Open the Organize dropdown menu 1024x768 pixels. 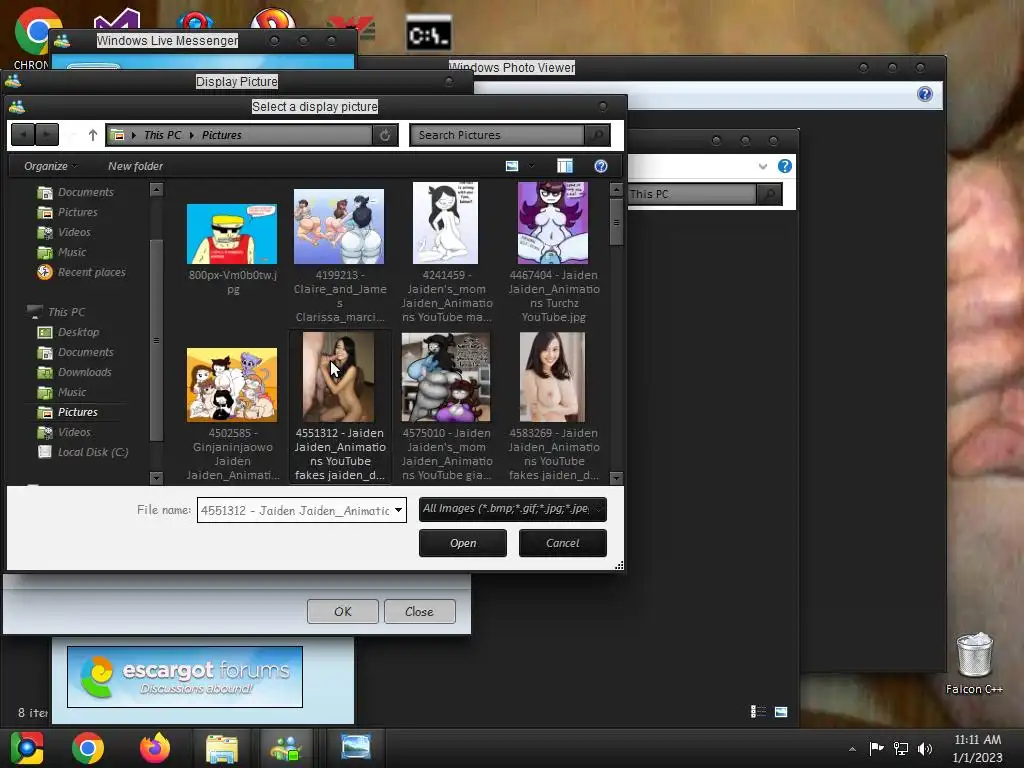50,166
